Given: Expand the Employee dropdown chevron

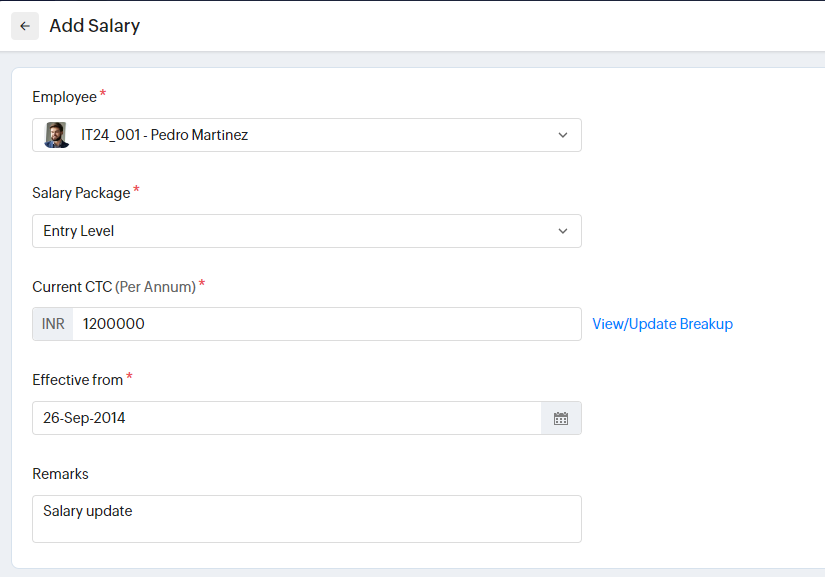Looking at the screenshot, I should [562, 135].
